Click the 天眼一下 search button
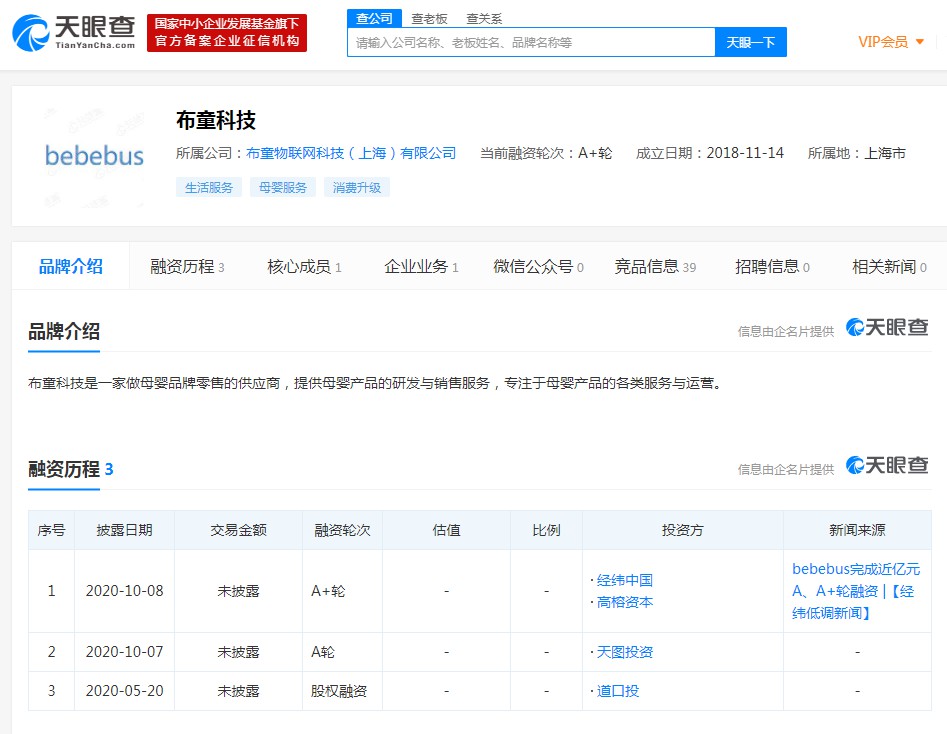Screen dimensions: 947x734 pyautogui.click(x=751, y=42)
